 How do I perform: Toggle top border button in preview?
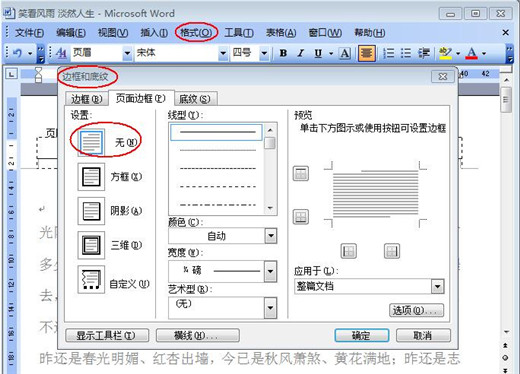click(x=301, y=174)
